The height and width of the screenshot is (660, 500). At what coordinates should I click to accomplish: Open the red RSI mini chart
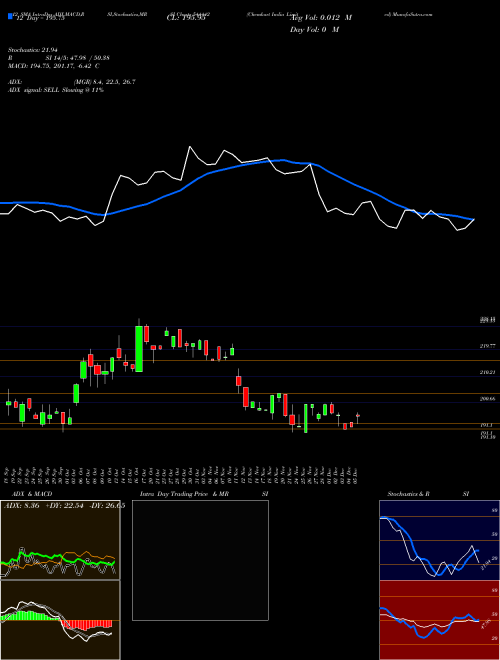439,620
